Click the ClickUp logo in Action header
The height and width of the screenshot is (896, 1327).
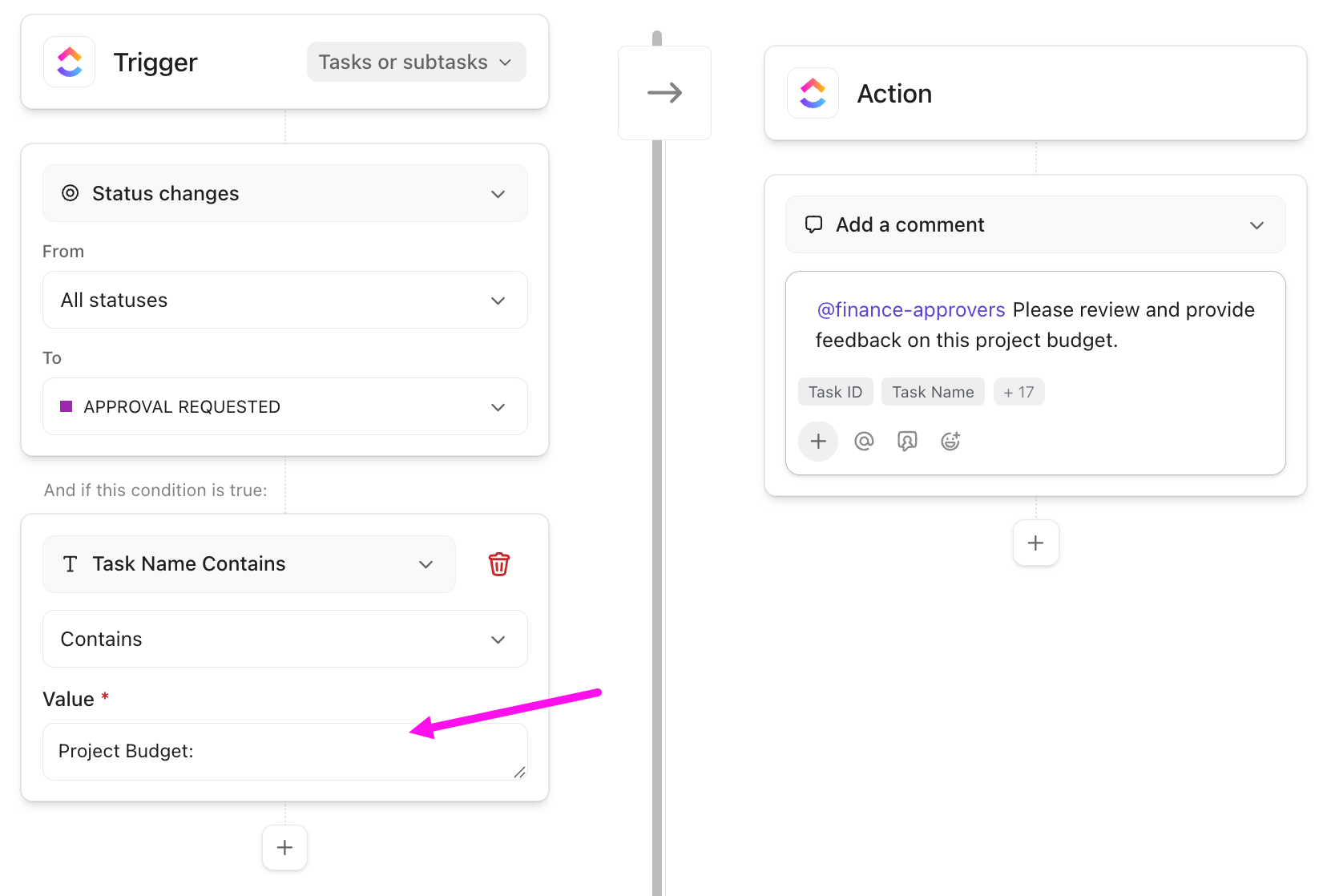[x=813, y=93]
